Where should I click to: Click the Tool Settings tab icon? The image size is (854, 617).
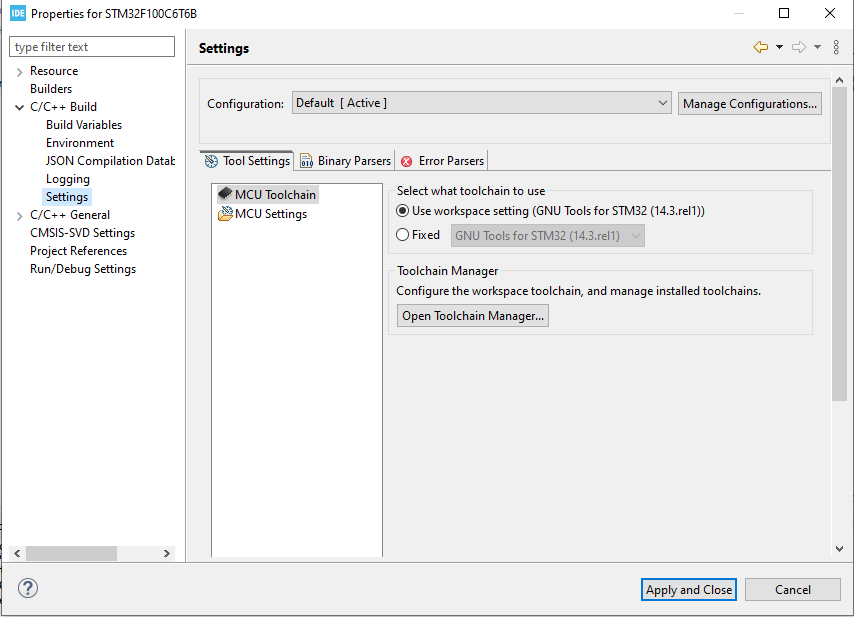pyautogui.click(x=211, y=161)
